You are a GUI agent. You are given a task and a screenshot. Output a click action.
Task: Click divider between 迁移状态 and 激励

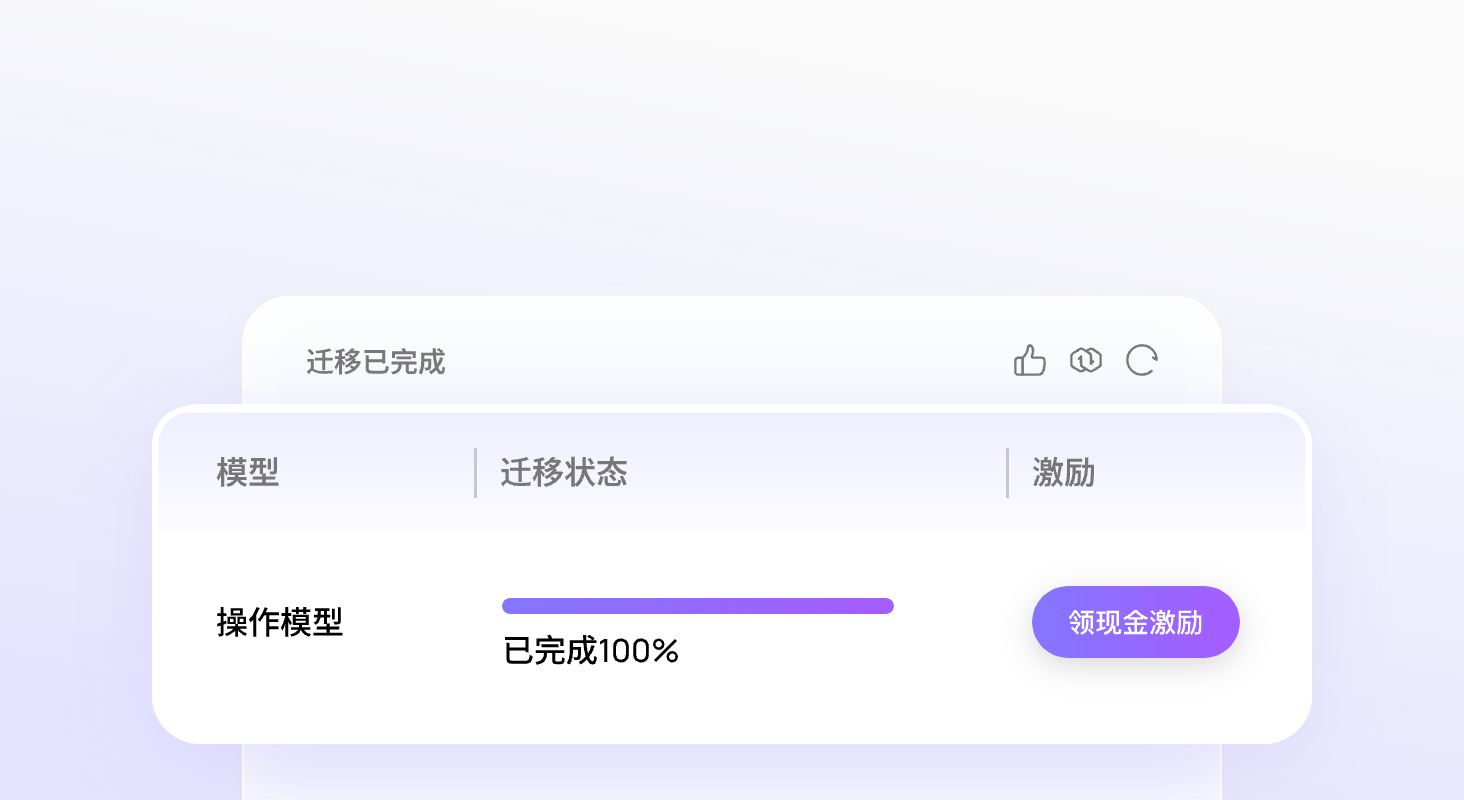pos(1007,472)
